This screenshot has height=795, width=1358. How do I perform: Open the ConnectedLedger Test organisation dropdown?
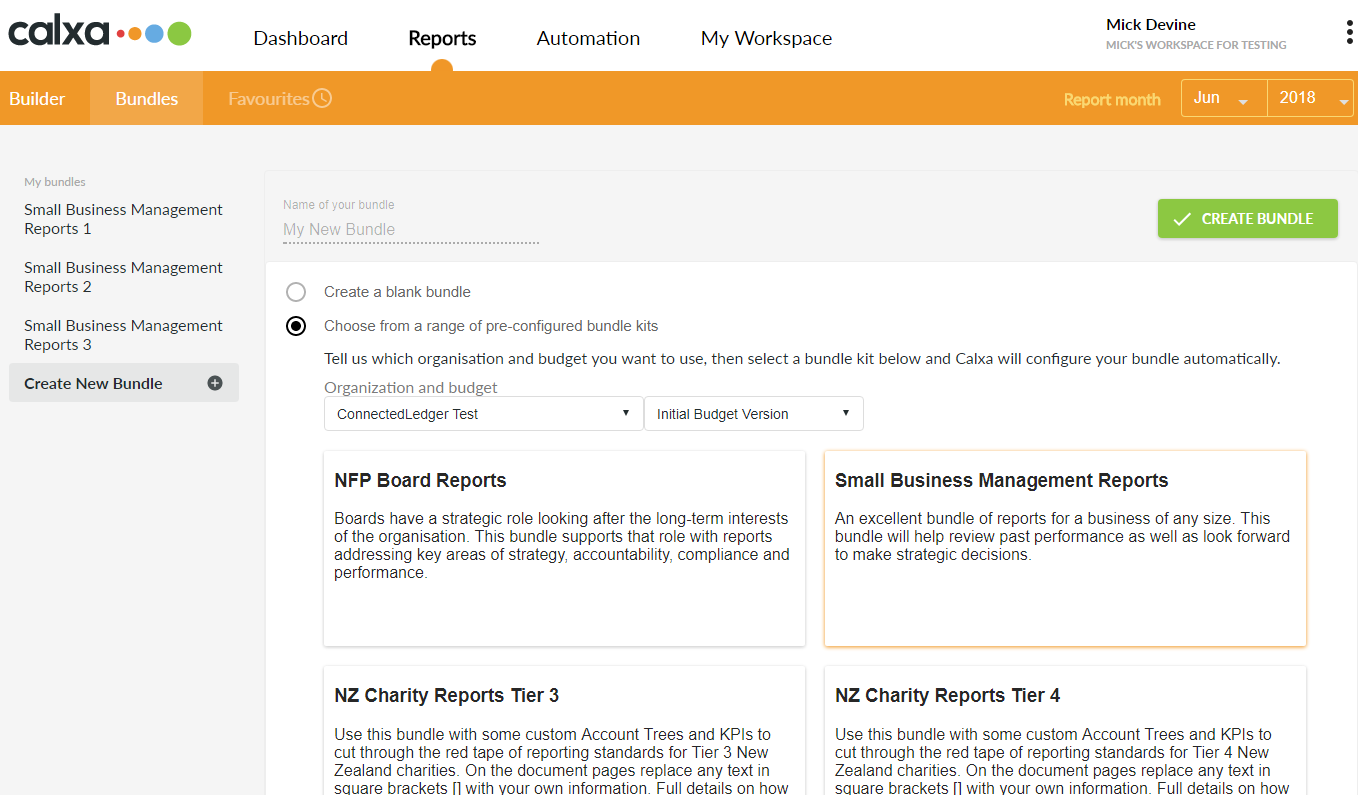tap(484, 414)
